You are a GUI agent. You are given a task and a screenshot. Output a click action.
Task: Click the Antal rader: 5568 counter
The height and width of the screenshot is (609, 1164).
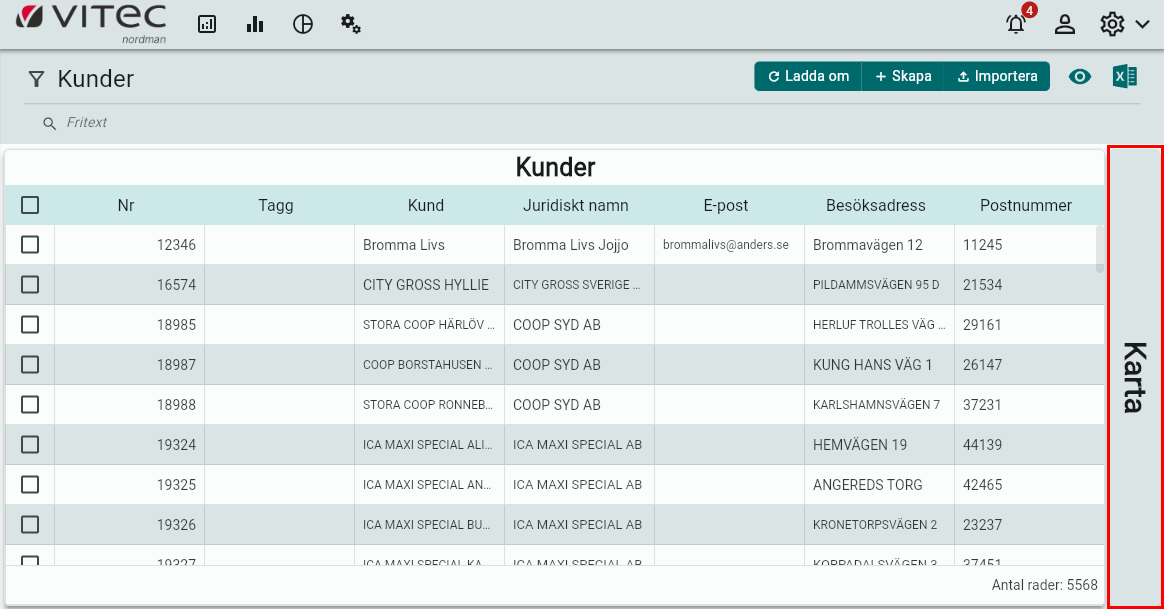(1044, 585)
